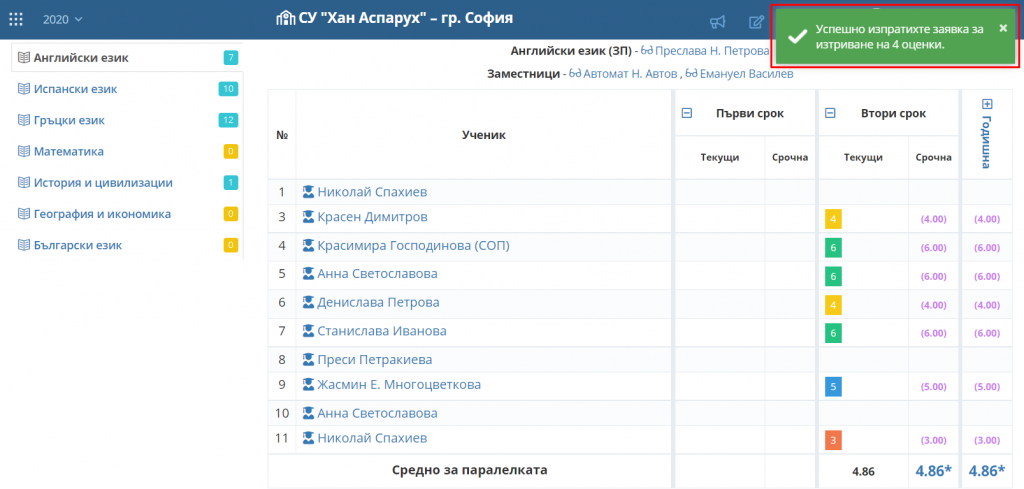This screenshot has height=489, width=1024.
Task: Expand the Годишна column
Action: click(987, 104)
